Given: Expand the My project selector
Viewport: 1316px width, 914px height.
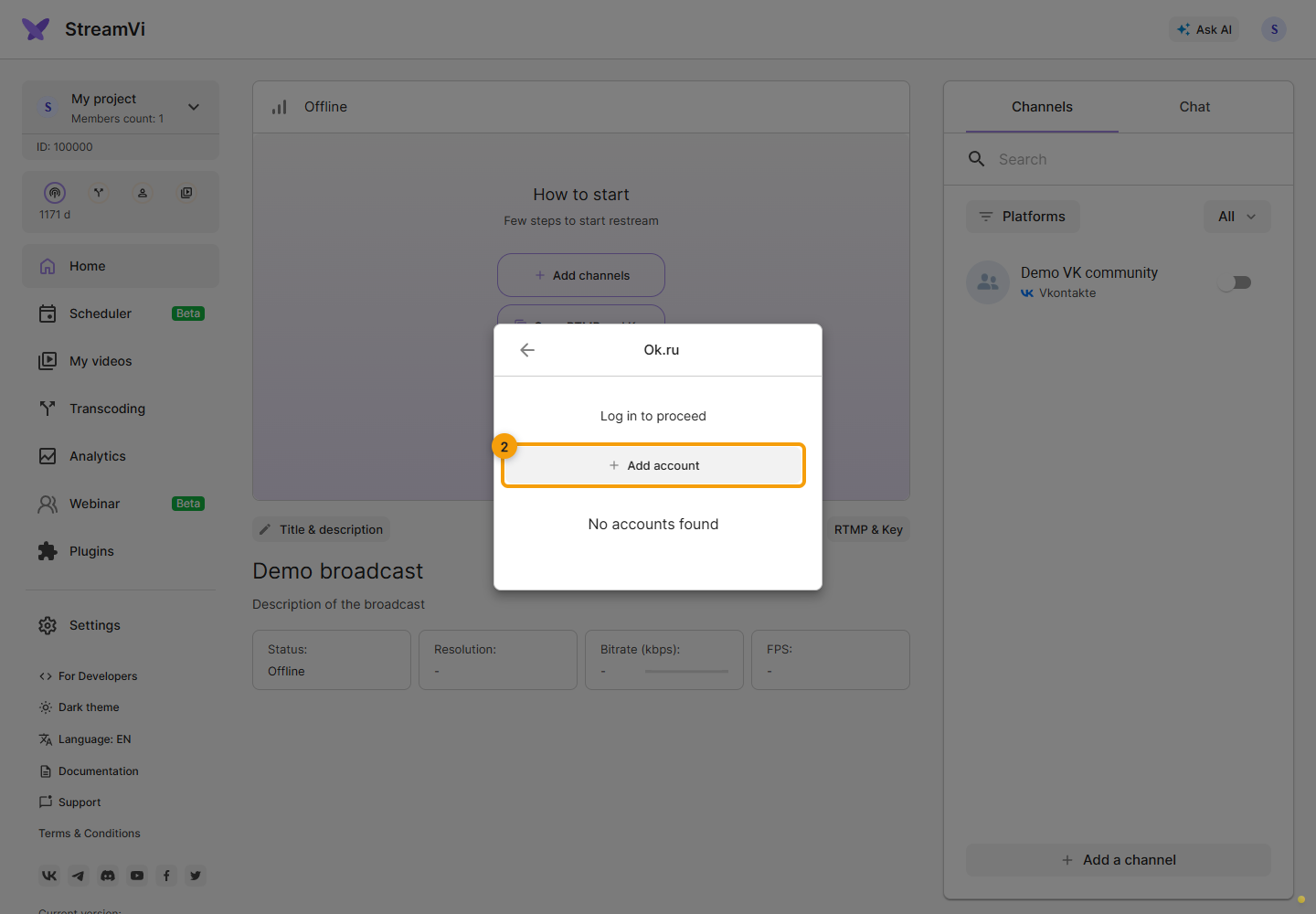Looking at the screenshot, I should (121, 107).
